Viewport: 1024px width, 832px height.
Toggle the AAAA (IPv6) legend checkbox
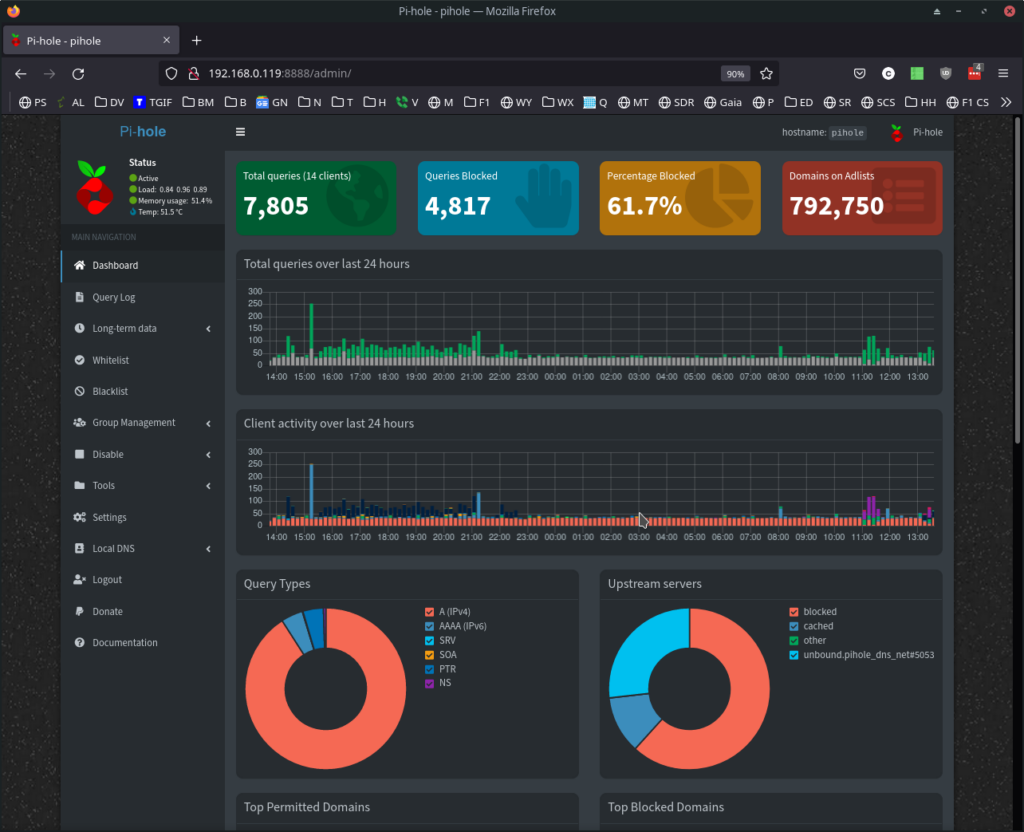pyautogui.click(x=429, y=626)
